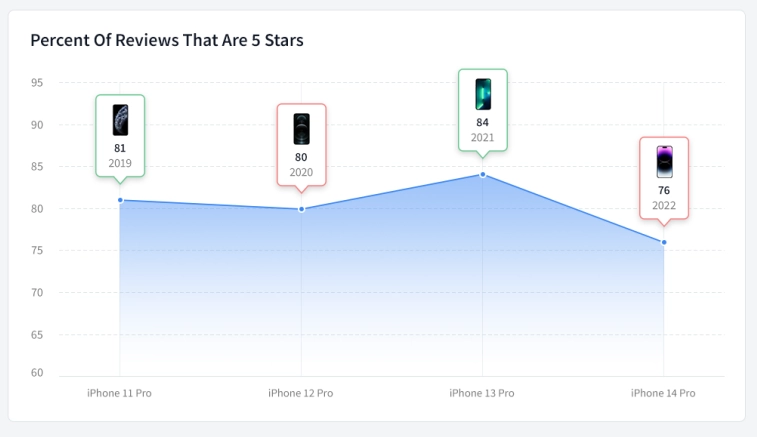757x437 pixels.
Task: Click the iPhone 12 Pro axis label
Action: [301, 393]
